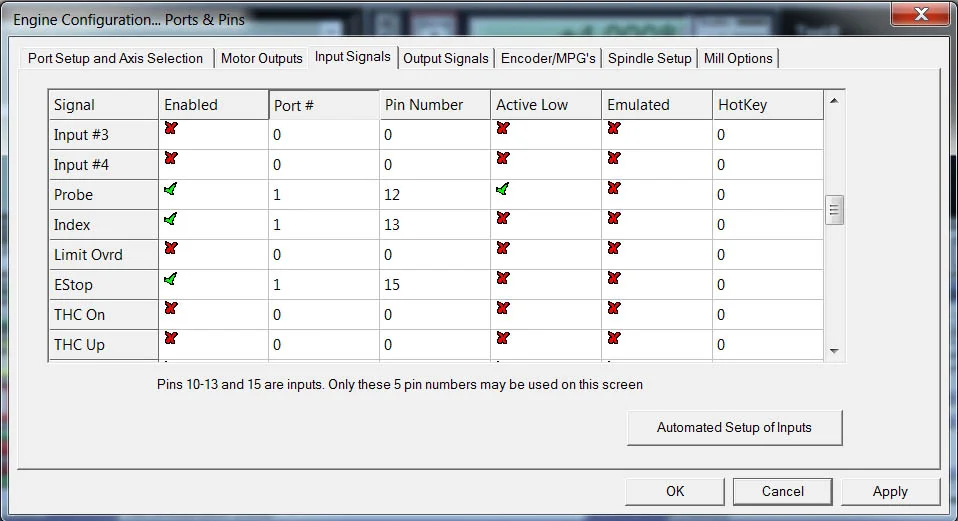Click the HotKey cell for EStop
The height and width of the screenshot is (521, 958).
coord(767,284)
